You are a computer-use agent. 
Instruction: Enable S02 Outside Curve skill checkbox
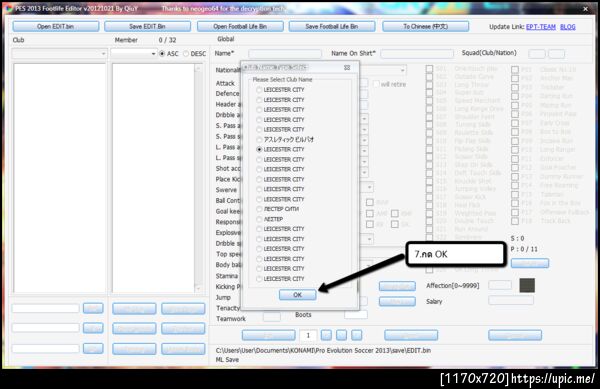pos(429,77)
